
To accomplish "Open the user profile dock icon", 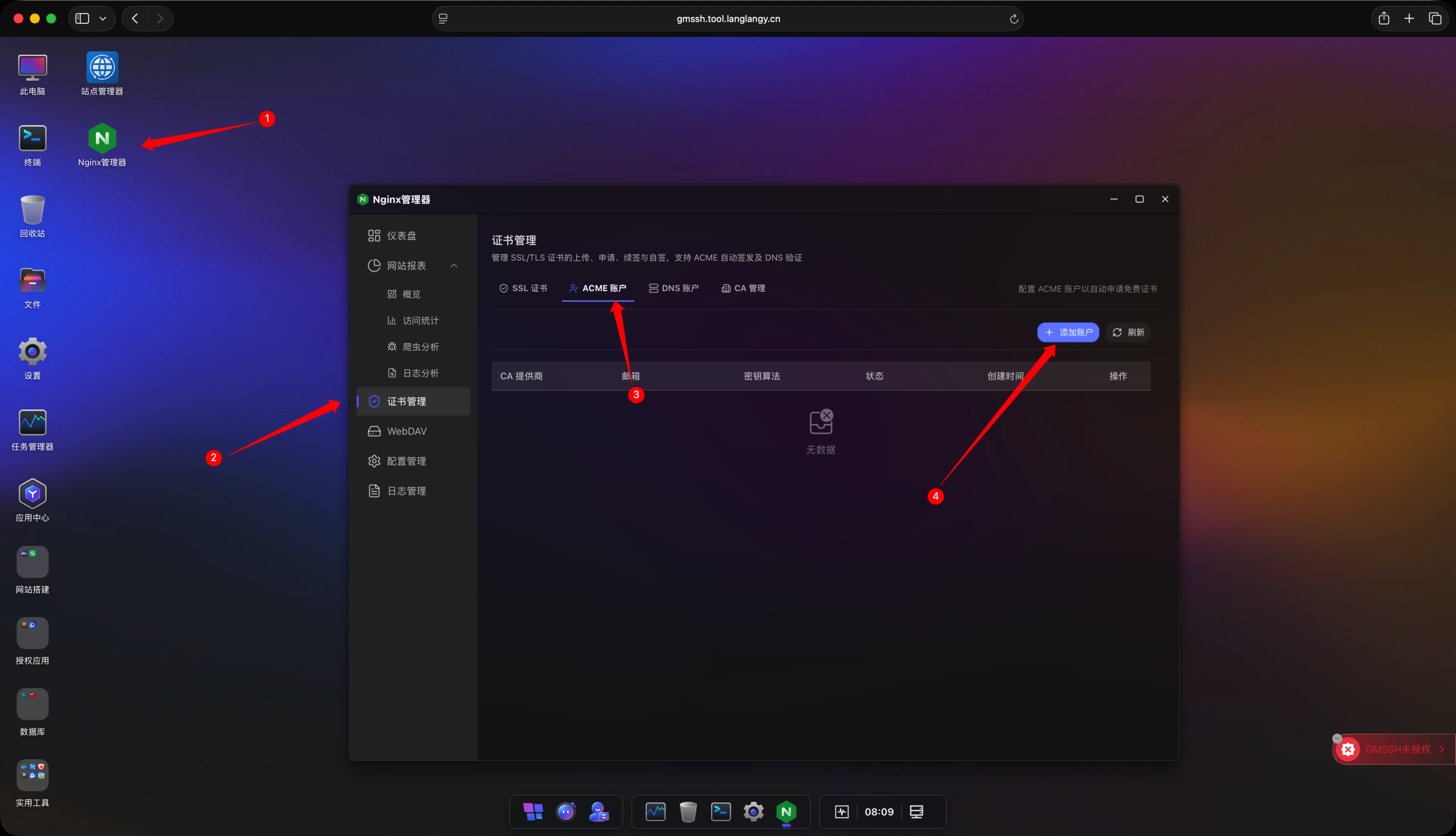I will tap(599, 812).
